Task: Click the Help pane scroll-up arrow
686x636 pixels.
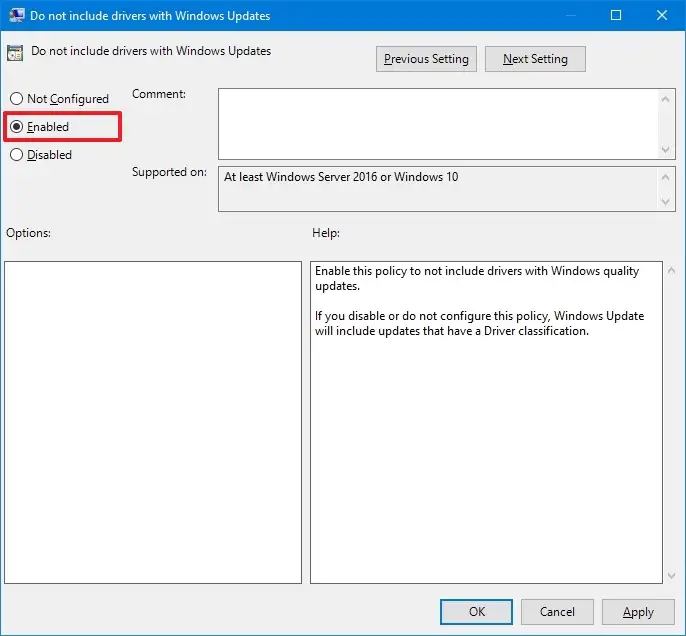Action: click(672, 271)
